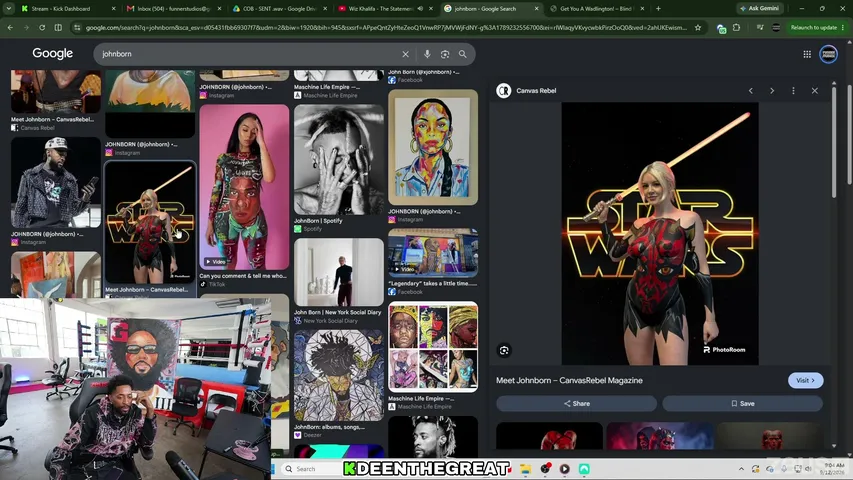Show hidden system tray icons
The image size is (853, 480).
tap(741, 469)
